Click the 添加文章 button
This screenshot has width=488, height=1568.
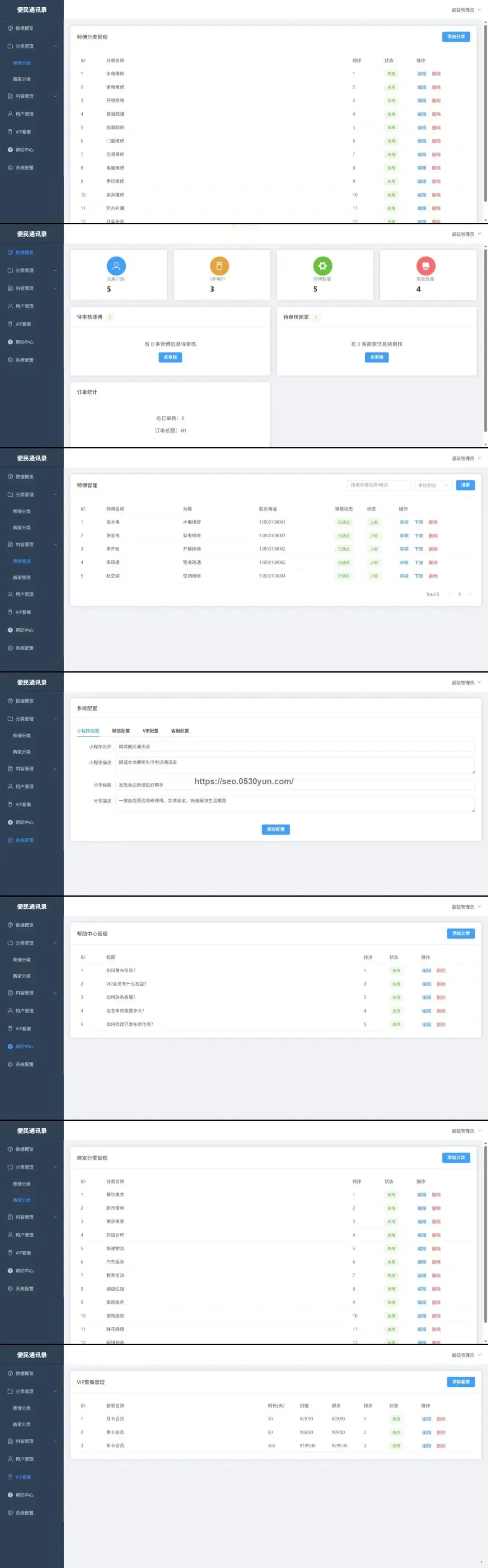coord(460,933)
